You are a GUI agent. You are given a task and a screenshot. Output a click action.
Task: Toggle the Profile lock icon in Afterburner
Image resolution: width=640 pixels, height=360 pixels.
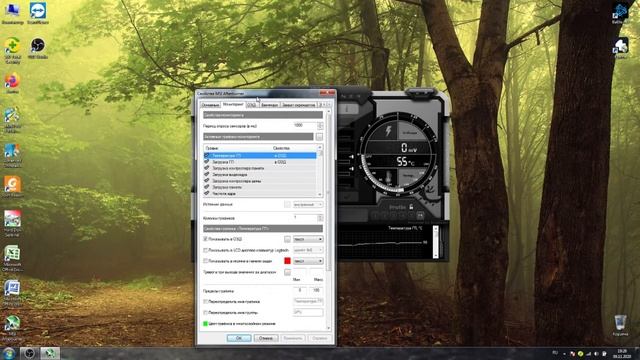point(411,207)
